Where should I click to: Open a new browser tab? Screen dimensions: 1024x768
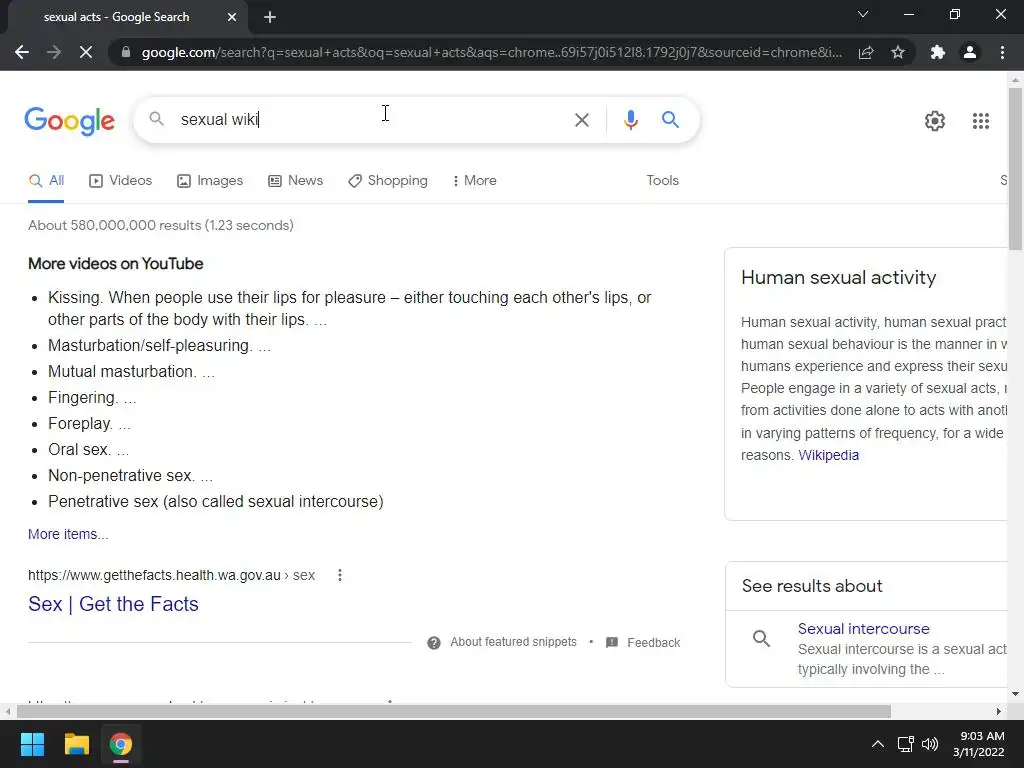270,17
